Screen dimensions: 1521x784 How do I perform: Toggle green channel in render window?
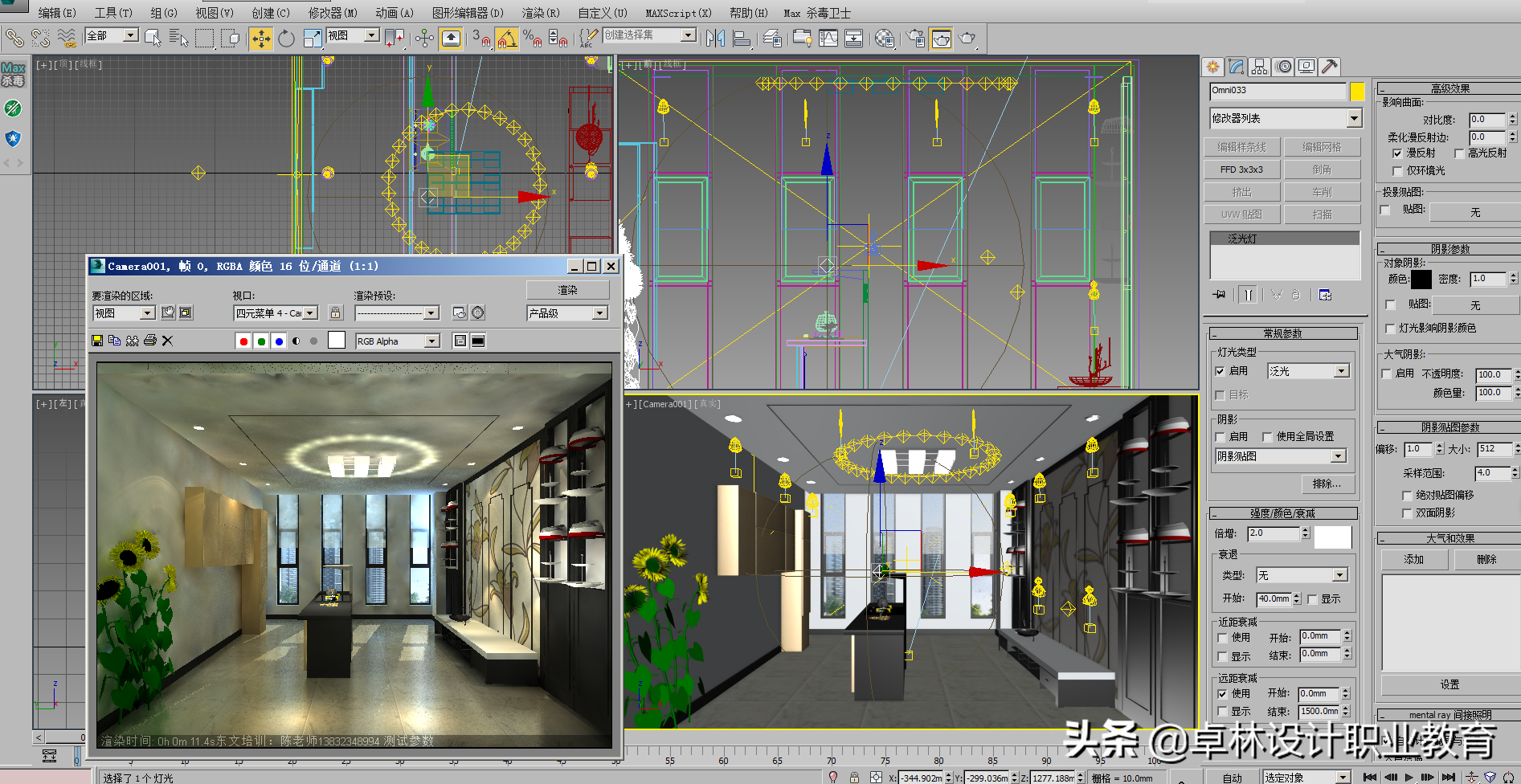[x=261, y=341]
